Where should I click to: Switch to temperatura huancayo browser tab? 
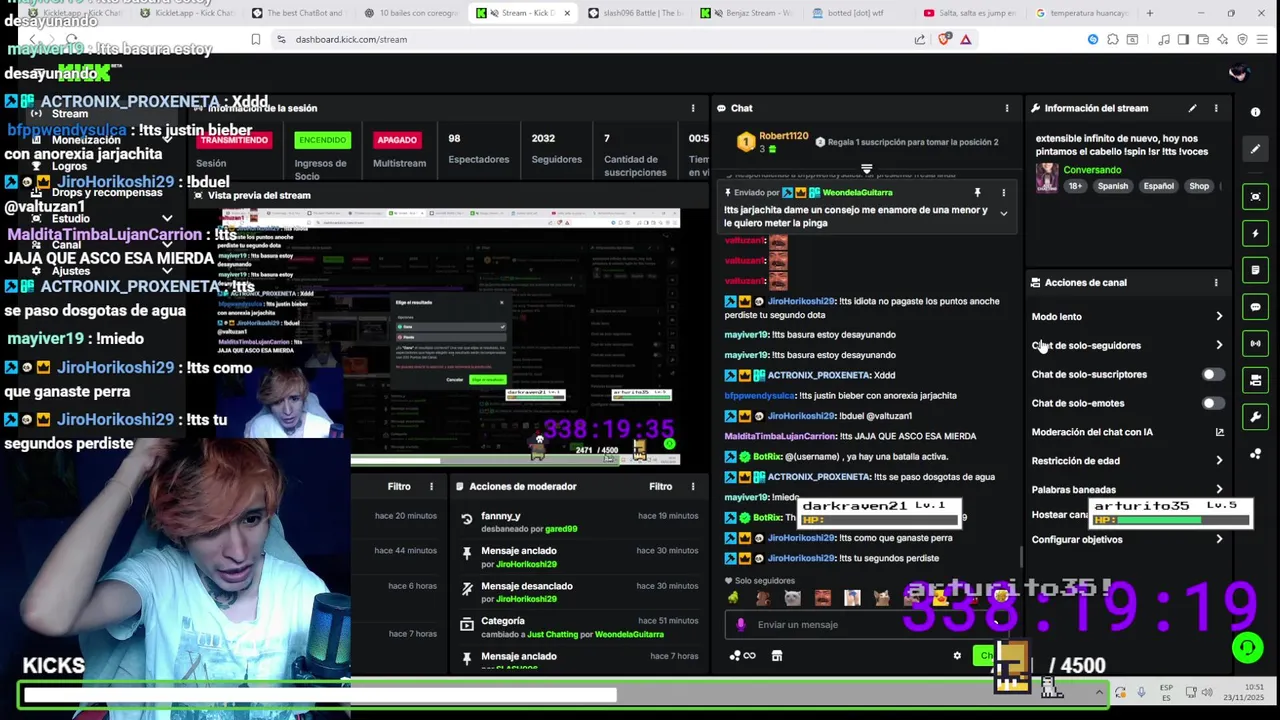click(x=1080, y=13)
